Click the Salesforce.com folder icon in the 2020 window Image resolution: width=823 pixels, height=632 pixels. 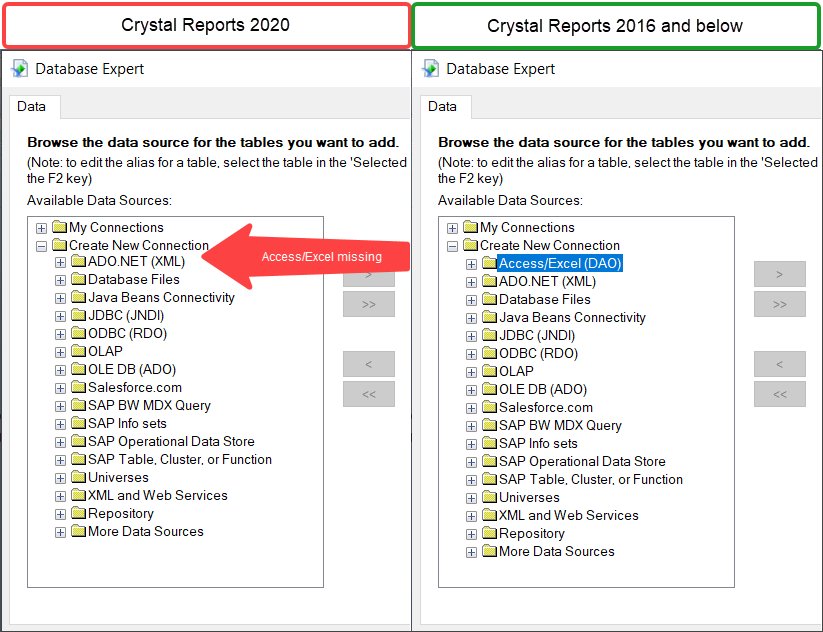[x=79, y=387]
